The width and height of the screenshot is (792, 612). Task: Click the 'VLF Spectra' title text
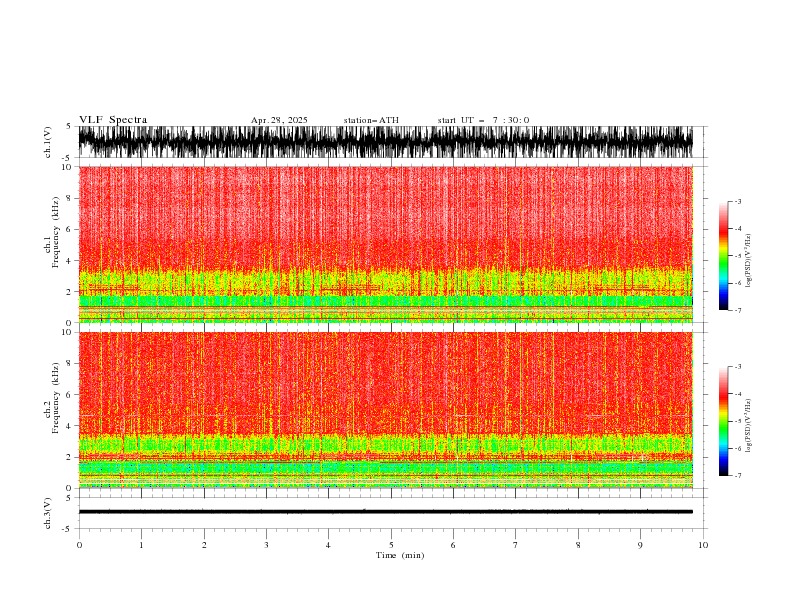[x=113, y=120]
